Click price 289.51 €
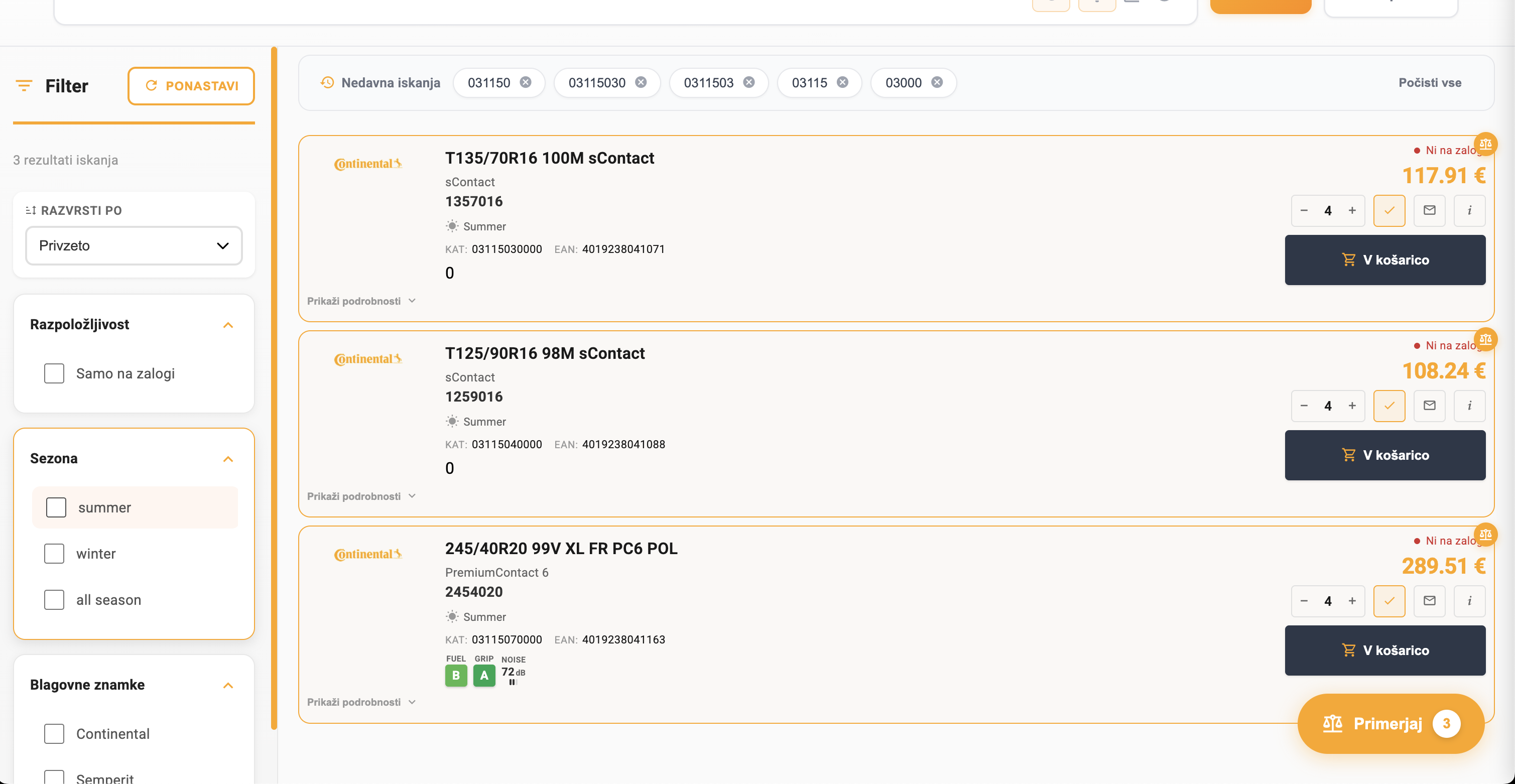The height and width of the screenshot is (784, 1515). click(1444, 566)
